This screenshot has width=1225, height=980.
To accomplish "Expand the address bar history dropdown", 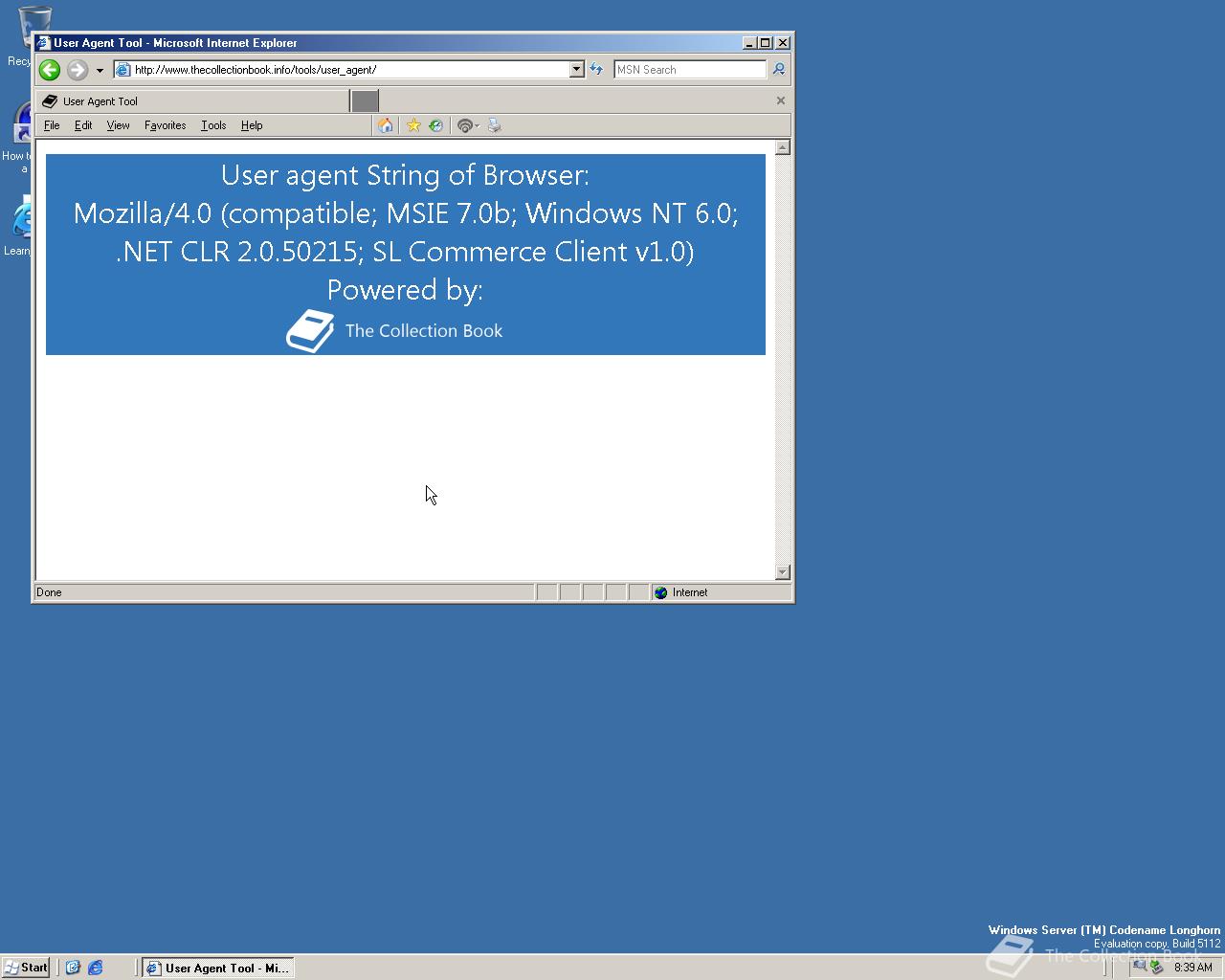I will pos(576,70).
